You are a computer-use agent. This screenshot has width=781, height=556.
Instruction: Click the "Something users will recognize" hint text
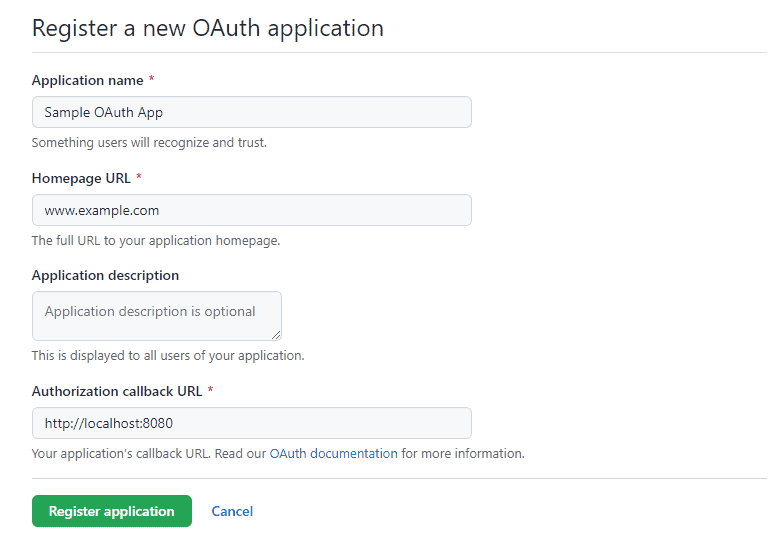click(x=149, y=143)
